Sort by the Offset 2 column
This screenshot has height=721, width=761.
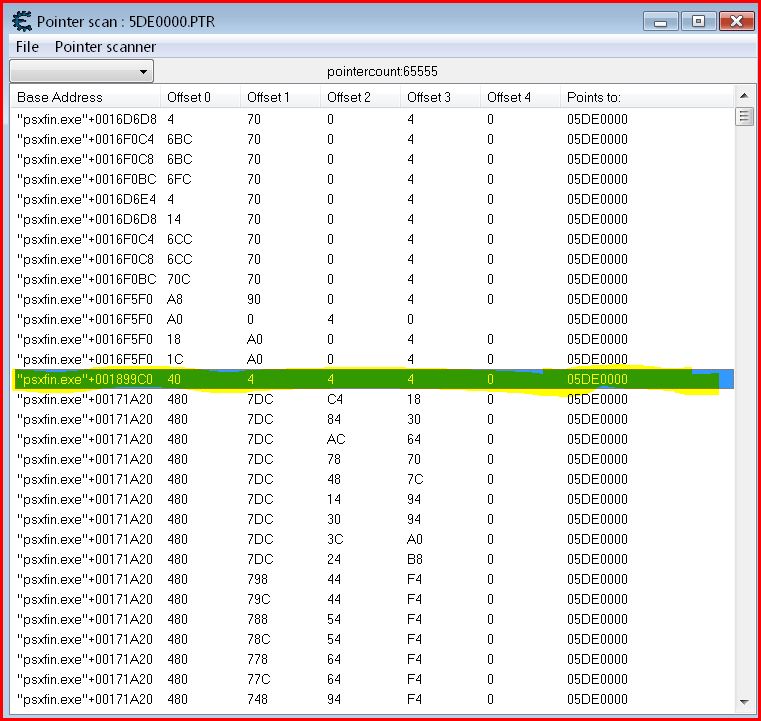(x=360, y=97)
